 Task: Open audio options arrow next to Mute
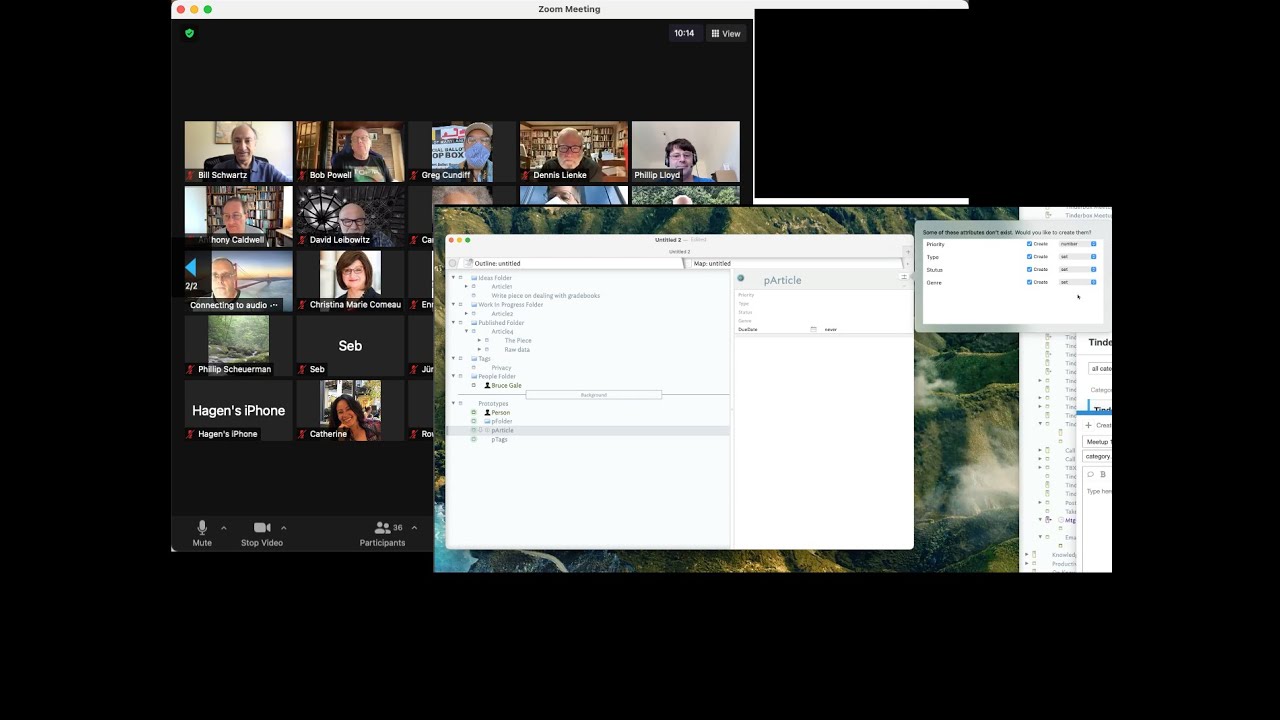click(x=223, y=528)
